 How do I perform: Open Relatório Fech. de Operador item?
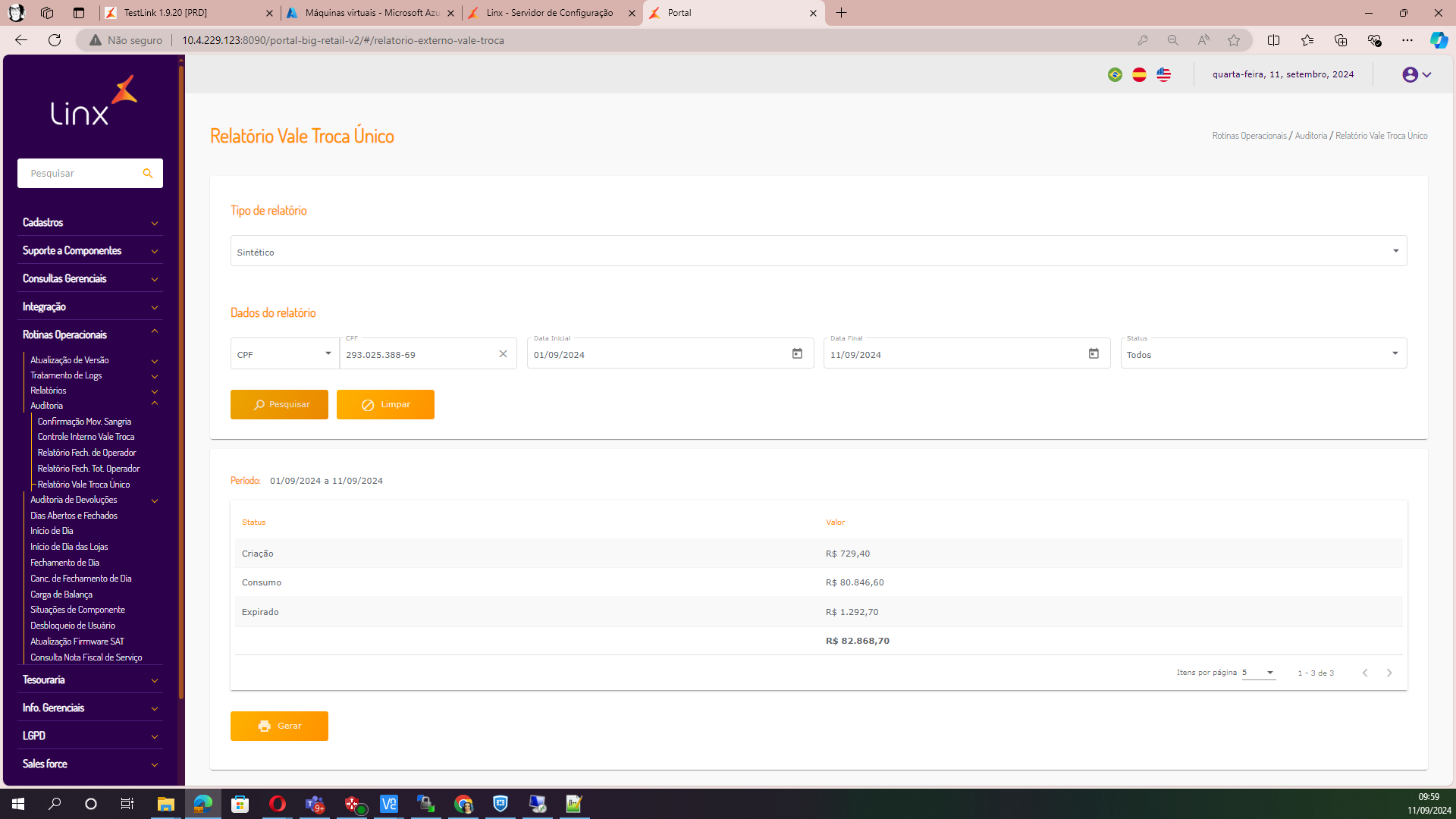click(x=86, y=453)
